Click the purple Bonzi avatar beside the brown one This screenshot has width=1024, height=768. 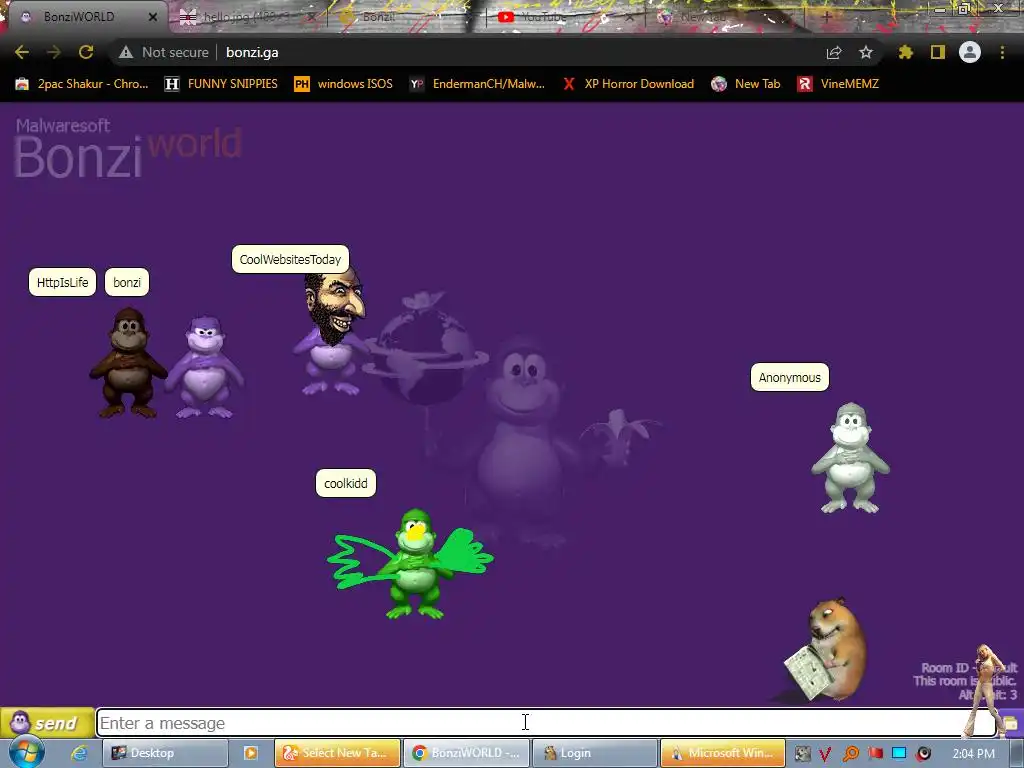[x=205, y=367]
